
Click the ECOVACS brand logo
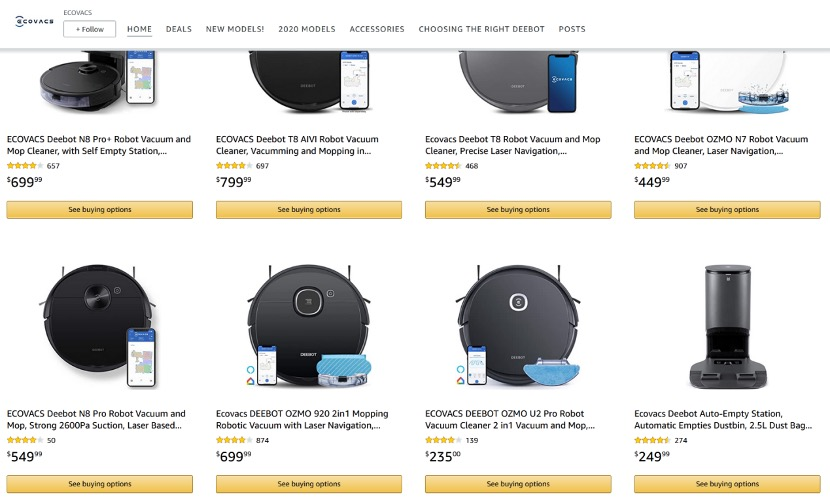coord(32,22)
